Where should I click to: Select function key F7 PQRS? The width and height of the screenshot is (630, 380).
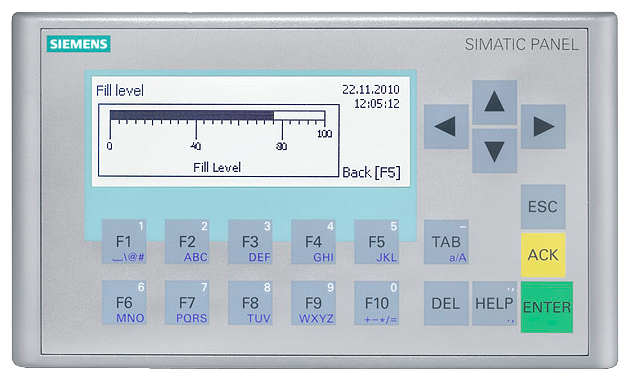pos(187,303)
